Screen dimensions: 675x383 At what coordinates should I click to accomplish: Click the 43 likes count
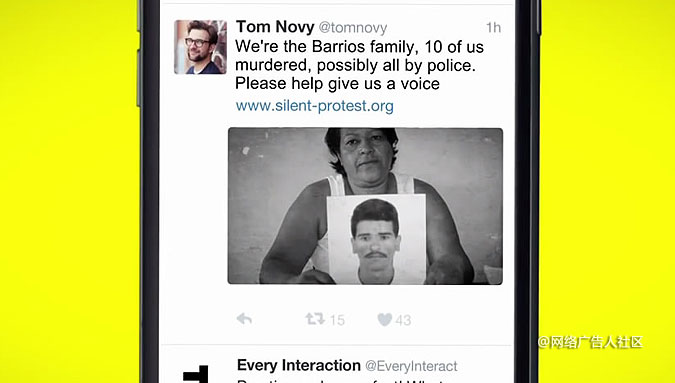pos(403,320)
